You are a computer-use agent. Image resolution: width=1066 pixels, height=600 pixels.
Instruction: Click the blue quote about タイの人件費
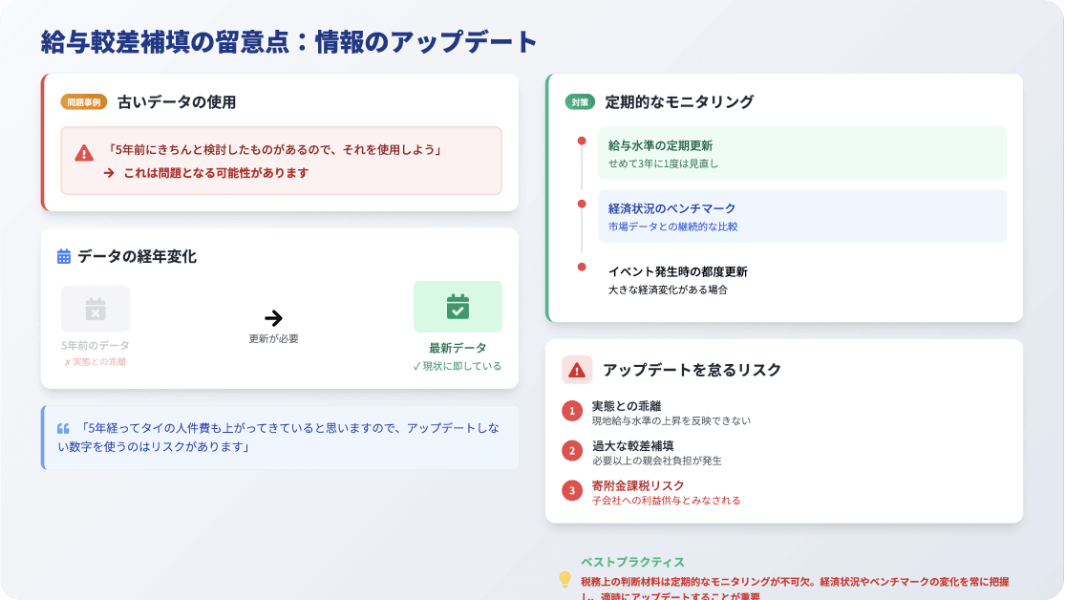point(279,438)
